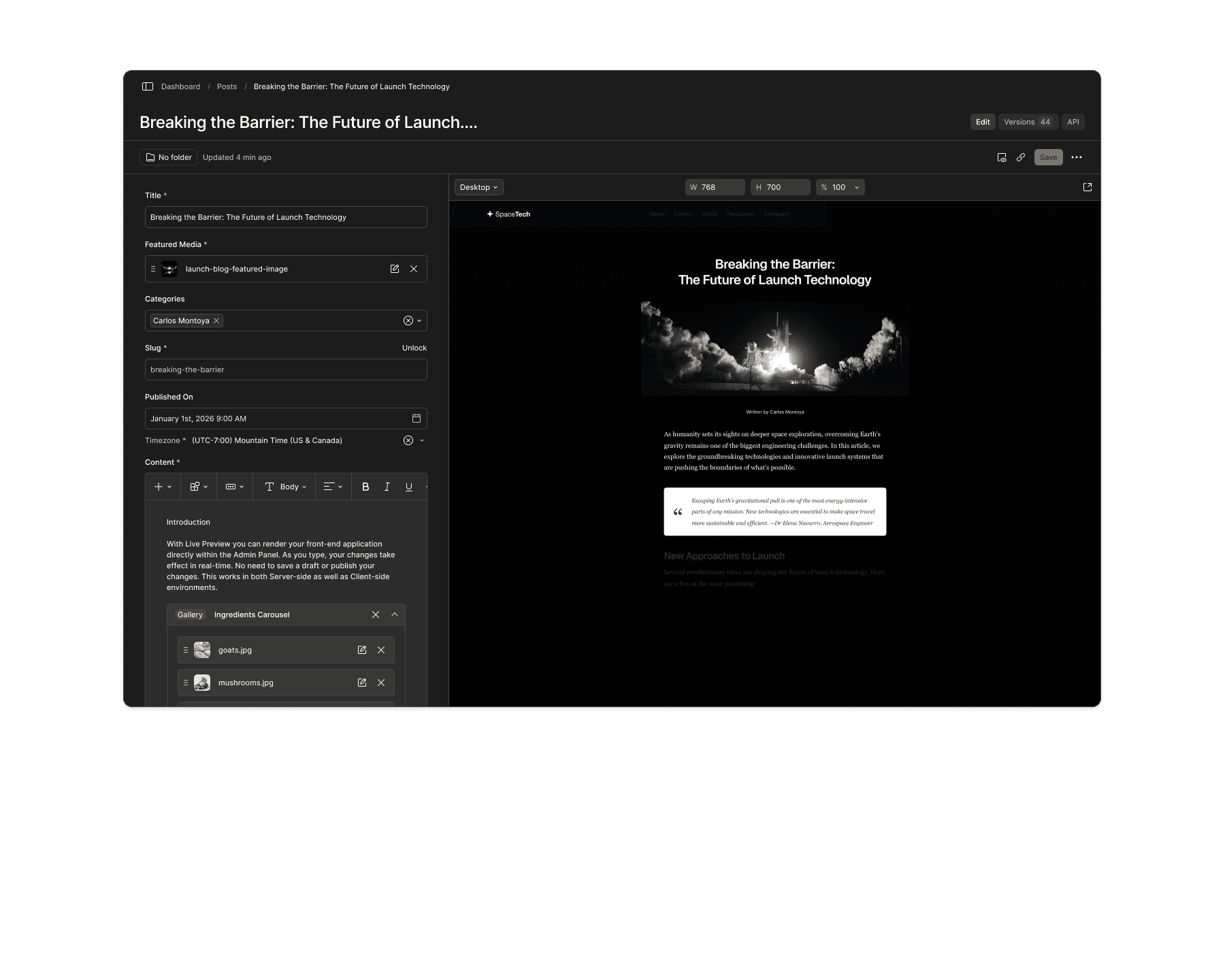This screenshot has width=1225, height=980.
Task: Toggle the sidebar panel icon
Action: pos(148,86)
